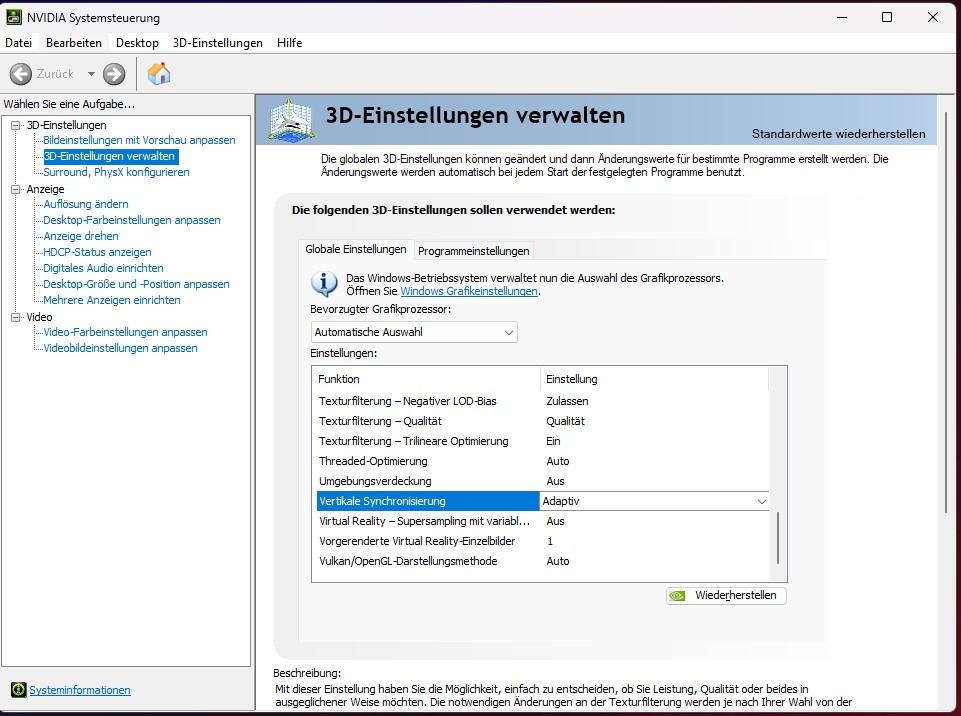Screen dimensions: 961x716
Task: Select Virtual Reality – Supersampling row
Action: [x=542, y=521]
